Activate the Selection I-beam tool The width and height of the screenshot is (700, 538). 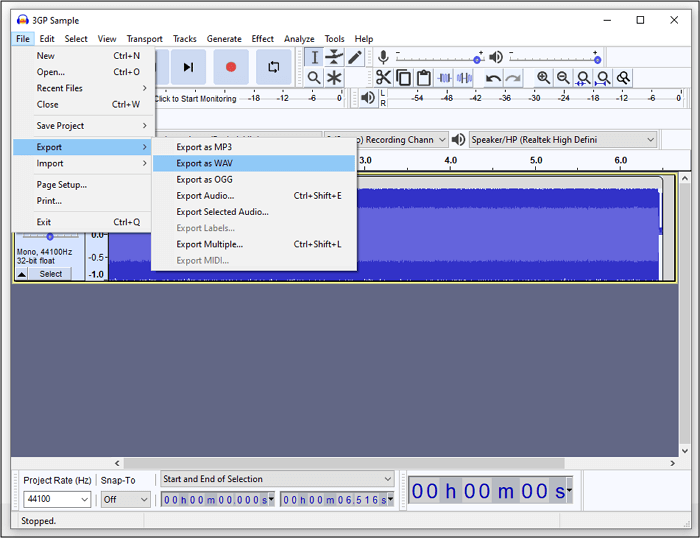314,57
